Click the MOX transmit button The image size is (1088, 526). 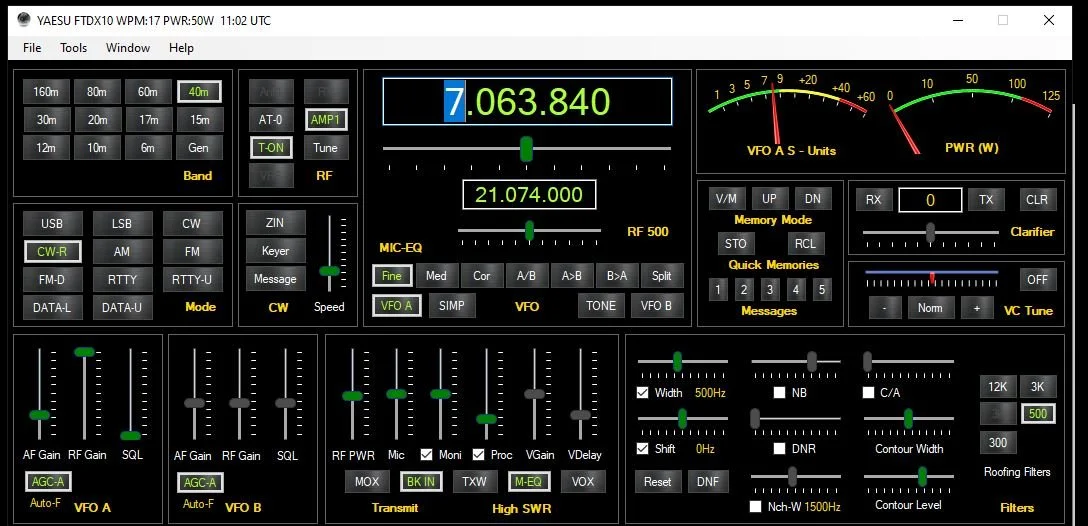(x=367, y=482)
